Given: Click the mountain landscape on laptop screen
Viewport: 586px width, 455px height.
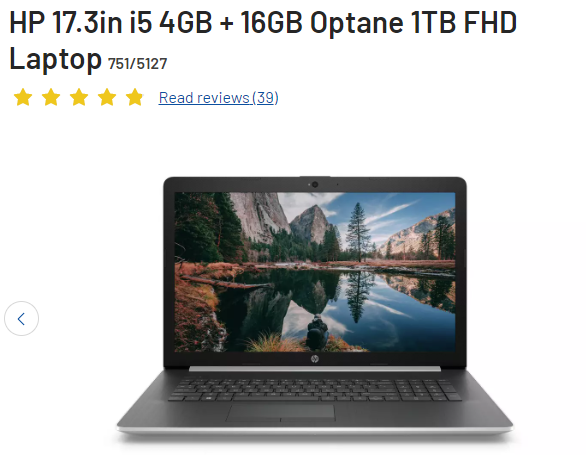Looking at the screenshot, I should pyautogui.click(x=315, y=272).
